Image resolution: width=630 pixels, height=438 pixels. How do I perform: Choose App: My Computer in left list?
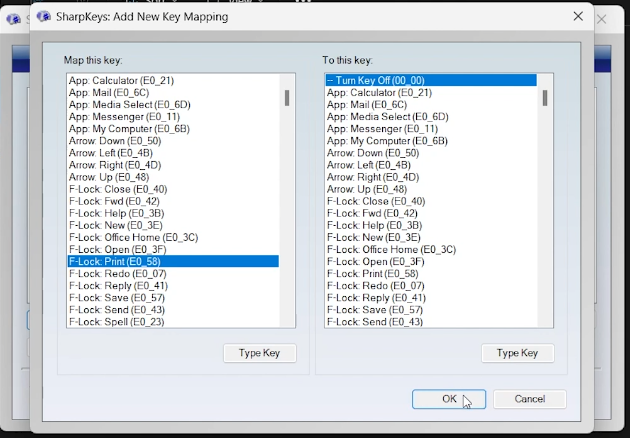coord(128,128)
